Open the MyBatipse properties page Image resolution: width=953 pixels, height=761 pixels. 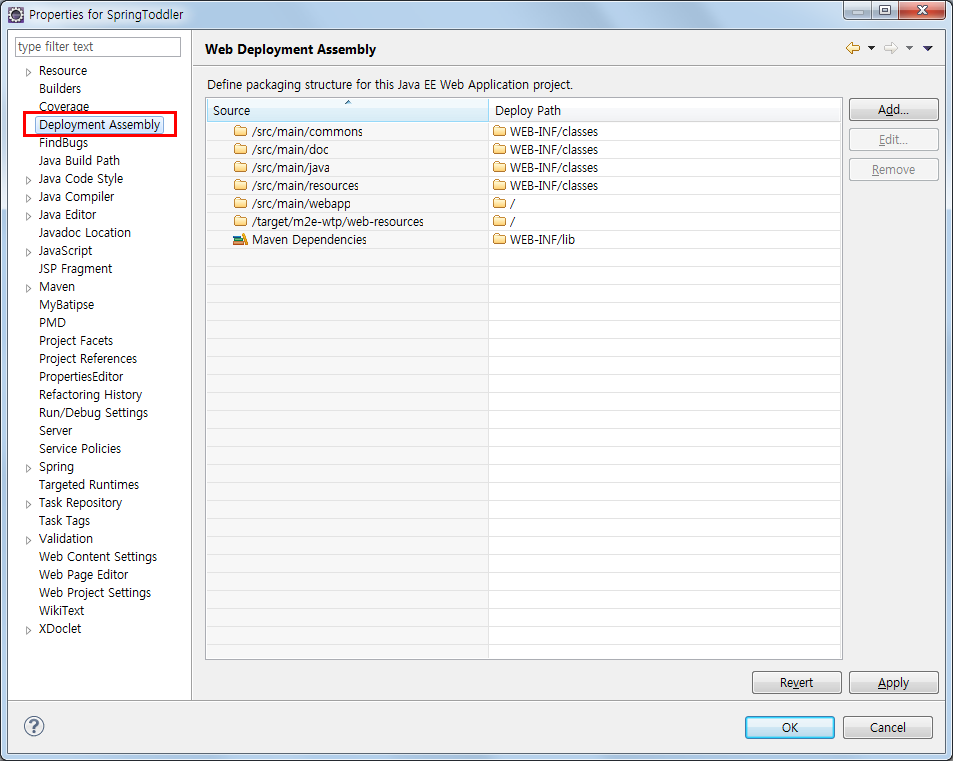66,305
